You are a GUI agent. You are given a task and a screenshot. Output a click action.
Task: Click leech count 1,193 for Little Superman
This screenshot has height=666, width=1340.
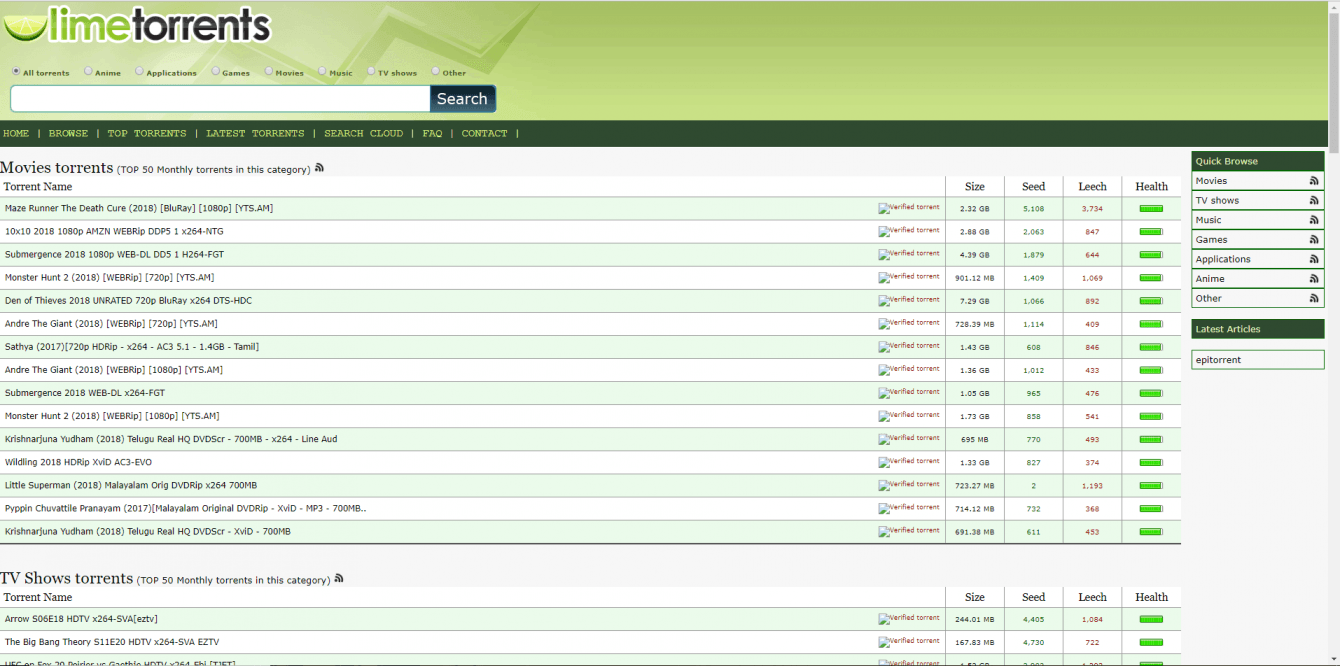coord(1092,485)
